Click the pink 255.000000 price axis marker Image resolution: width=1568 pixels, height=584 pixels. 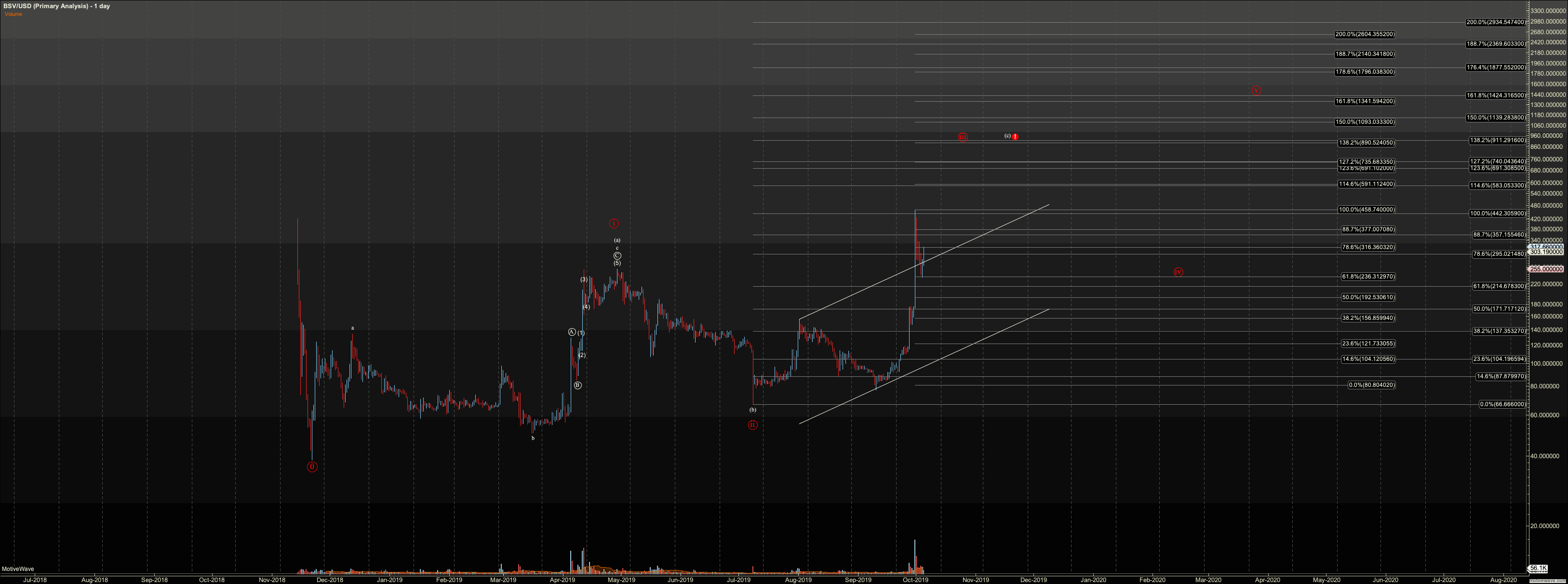pos(1546,269)
